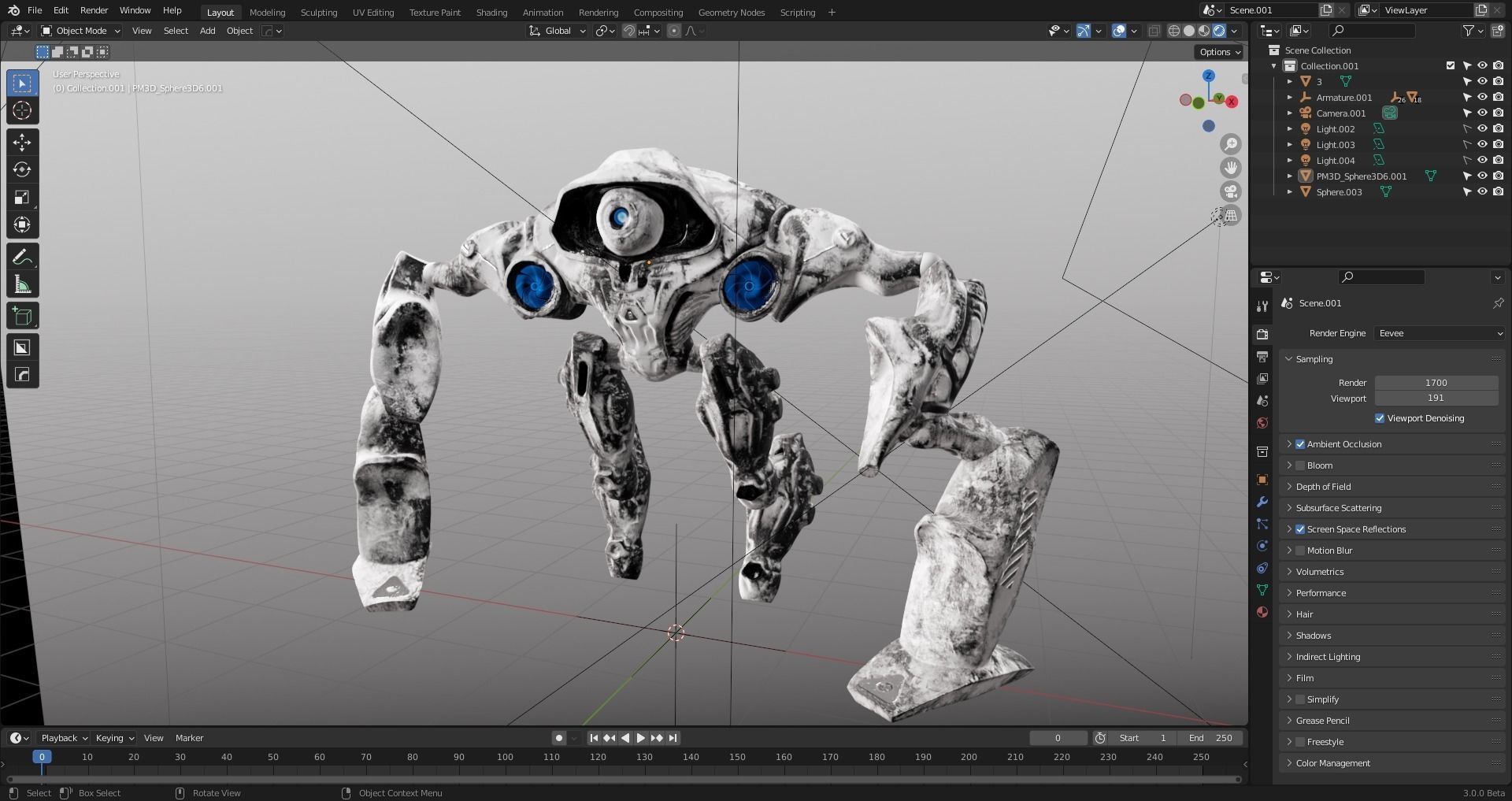The width and height of the screenshot is (1512, 801).
Task: Switch perspective/orthographic grid icon
Action: [x=1230, y=215]
